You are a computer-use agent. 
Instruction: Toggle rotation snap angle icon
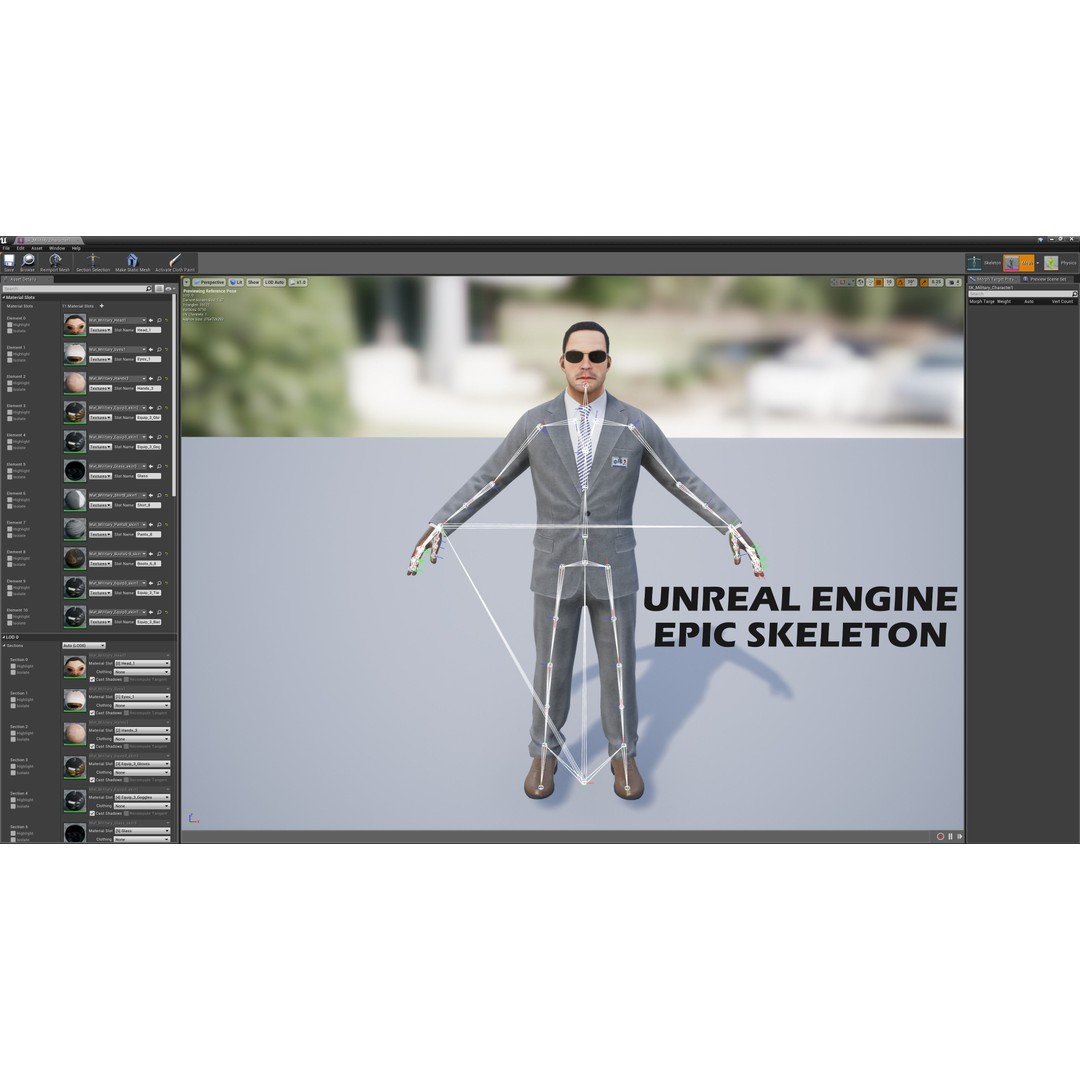tap(900, 282)
